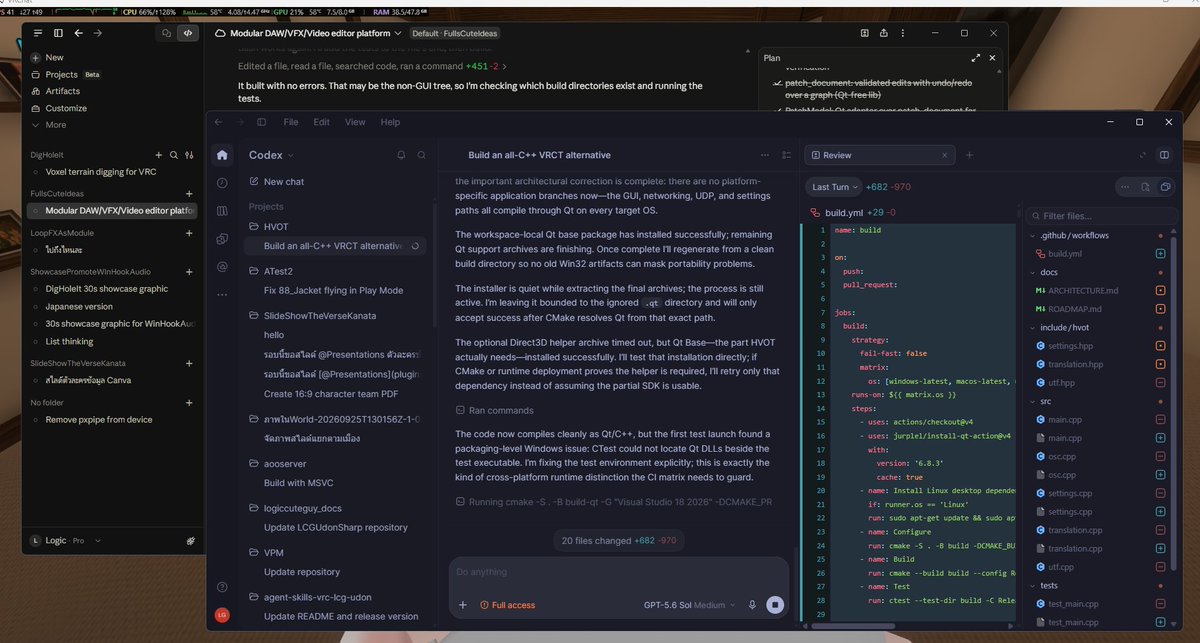Screen dimensions: 1200x643
Task: Switch to the Review tab
Action: tap(880, 155)
